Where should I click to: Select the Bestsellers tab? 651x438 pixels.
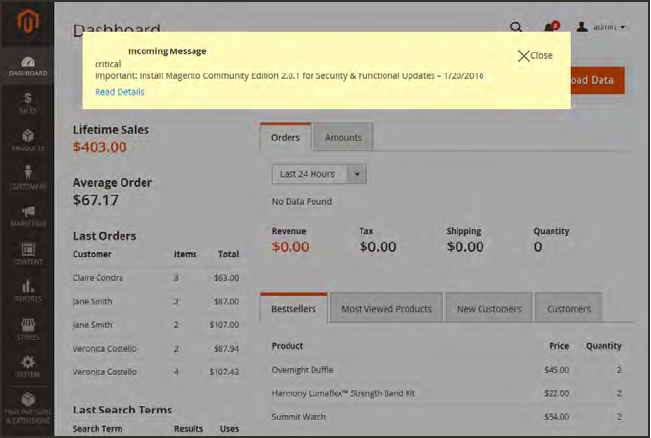tap(294, 308)
